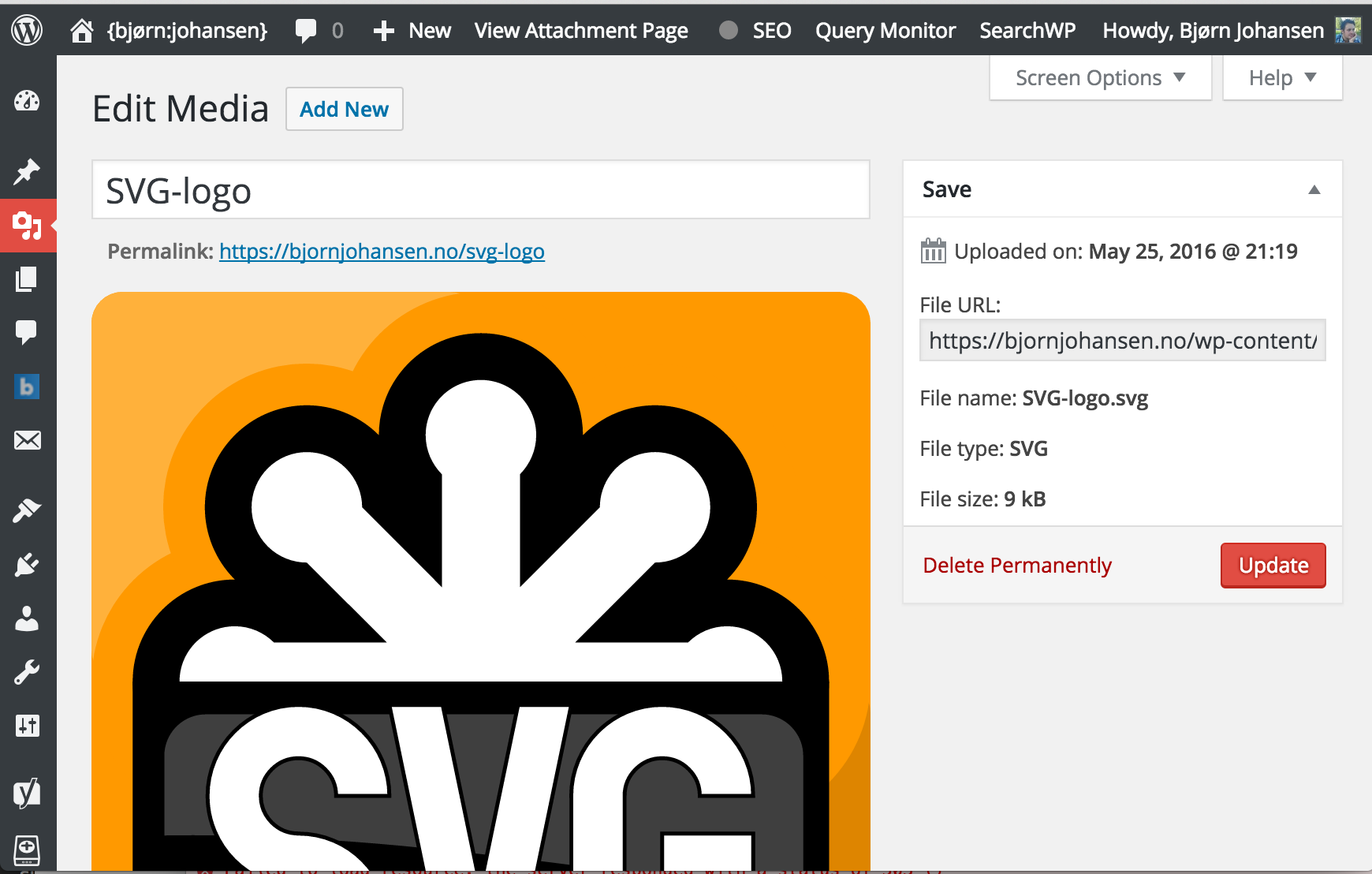Open Plugins plug sidebar icon
Viewport: 1372px width, 874px height.
27,565
